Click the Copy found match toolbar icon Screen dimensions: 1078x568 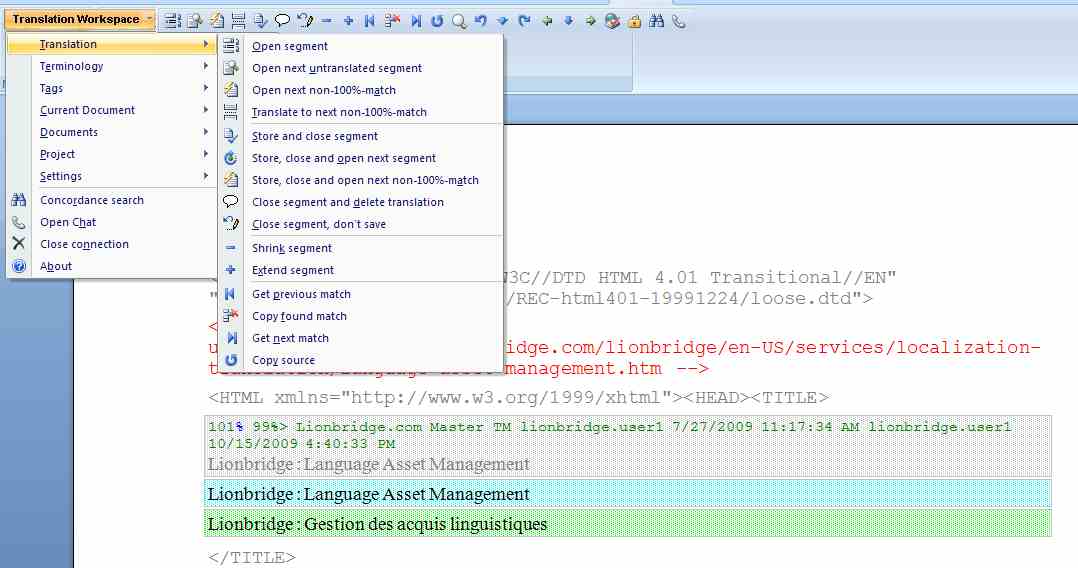(x=392, y=21)
